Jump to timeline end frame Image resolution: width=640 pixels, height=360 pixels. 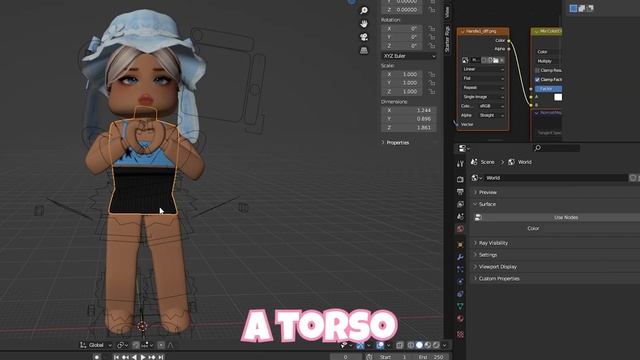point(161,357)
